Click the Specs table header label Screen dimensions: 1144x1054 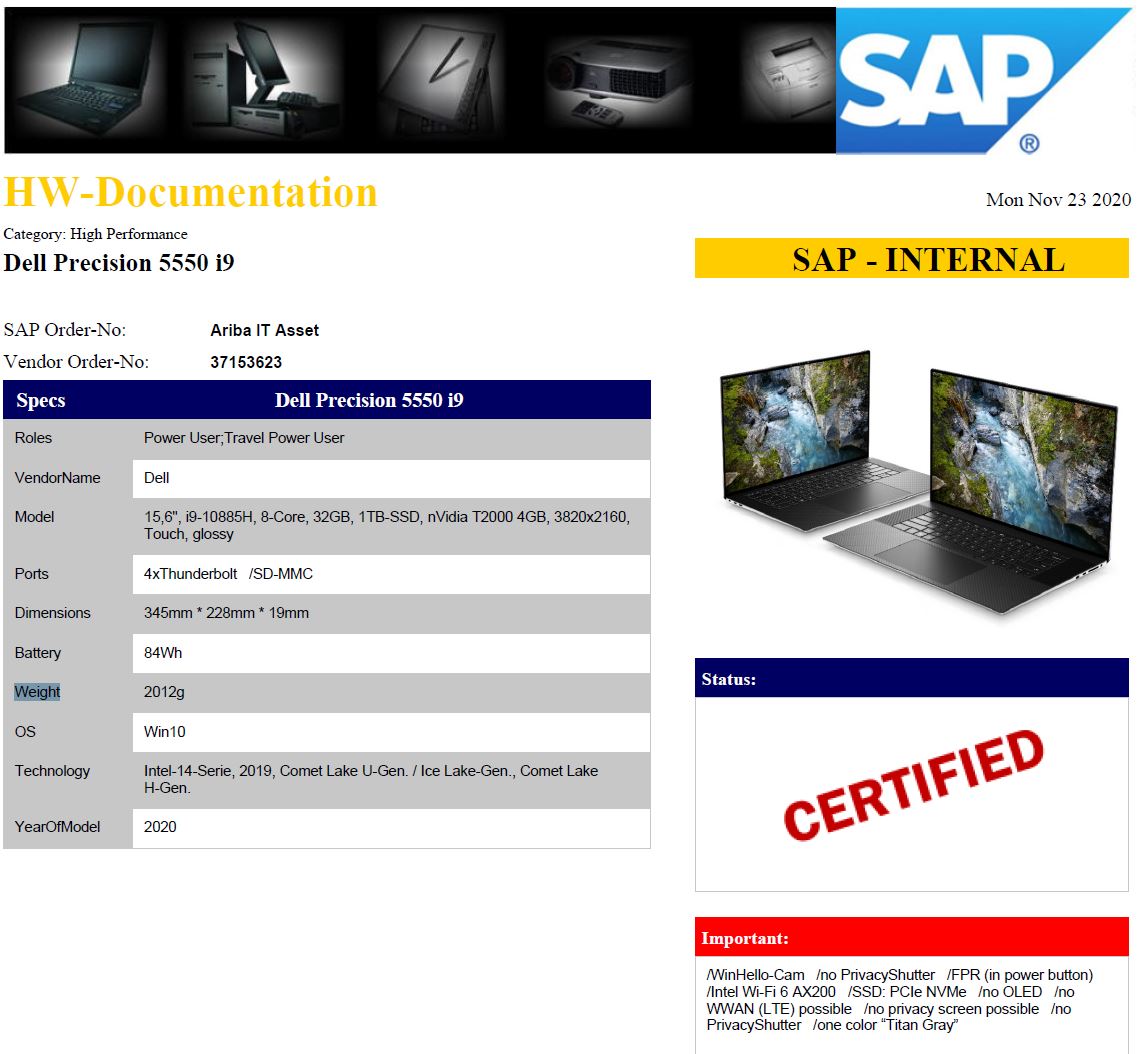pyautogui.click(x=41, y=400)
